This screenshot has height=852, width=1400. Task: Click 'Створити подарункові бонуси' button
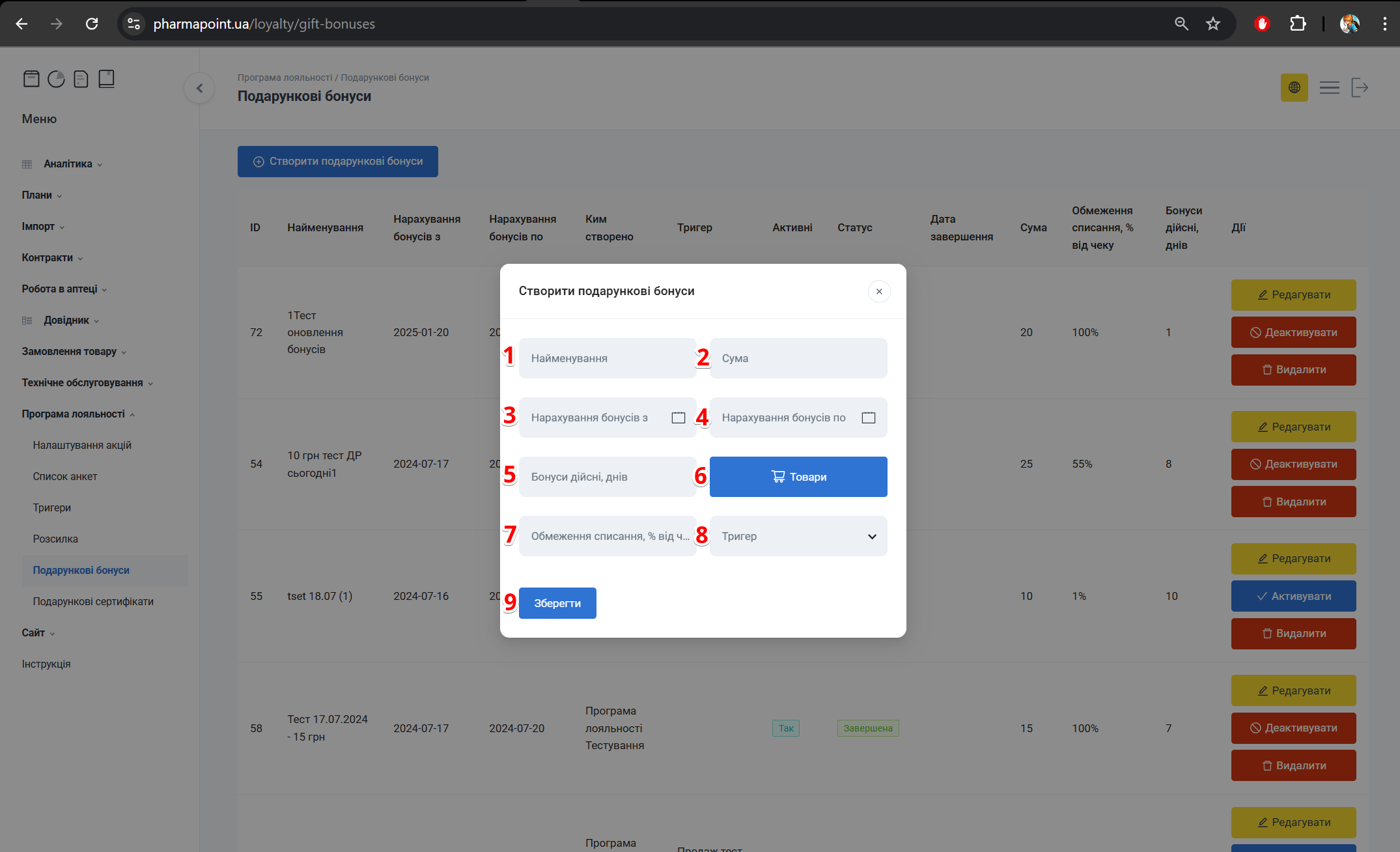337,162
